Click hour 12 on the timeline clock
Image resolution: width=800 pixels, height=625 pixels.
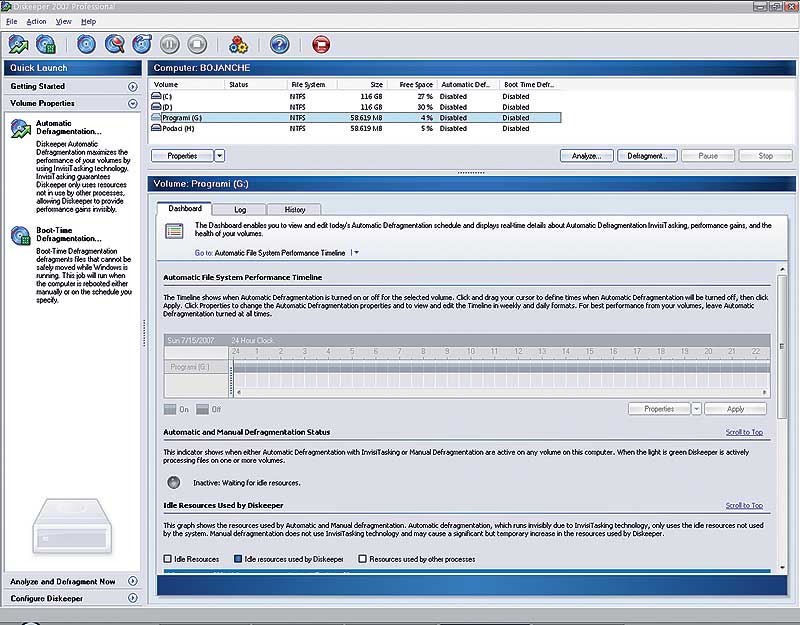[x=518, y=352]
